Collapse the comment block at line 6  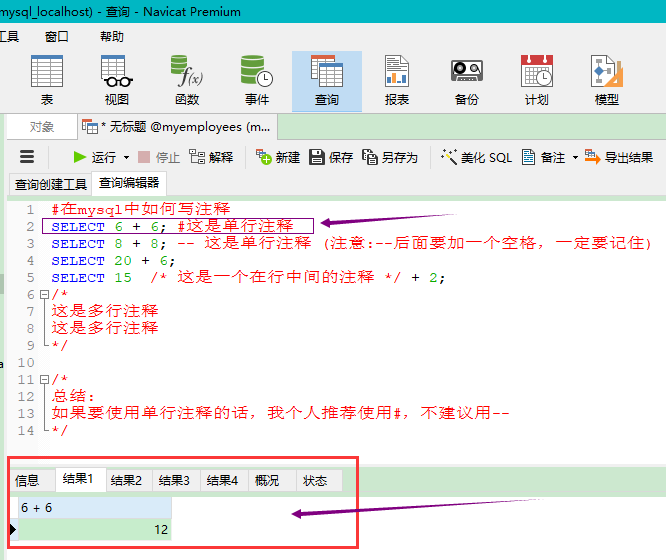[44, 294]
